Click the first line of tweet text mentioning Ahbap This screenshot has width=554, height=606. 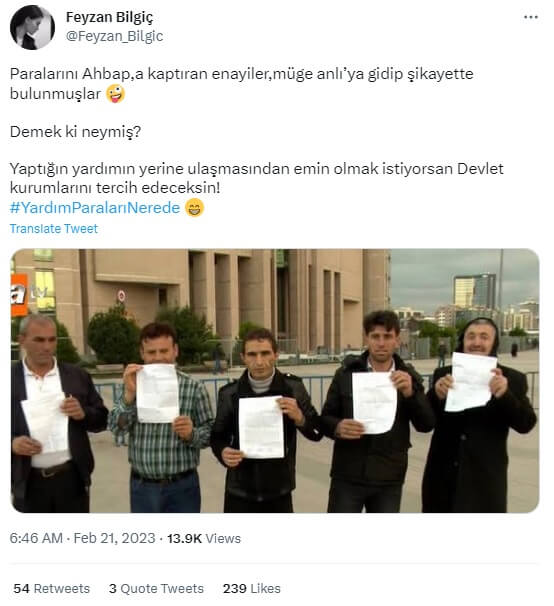click(242, 73)
